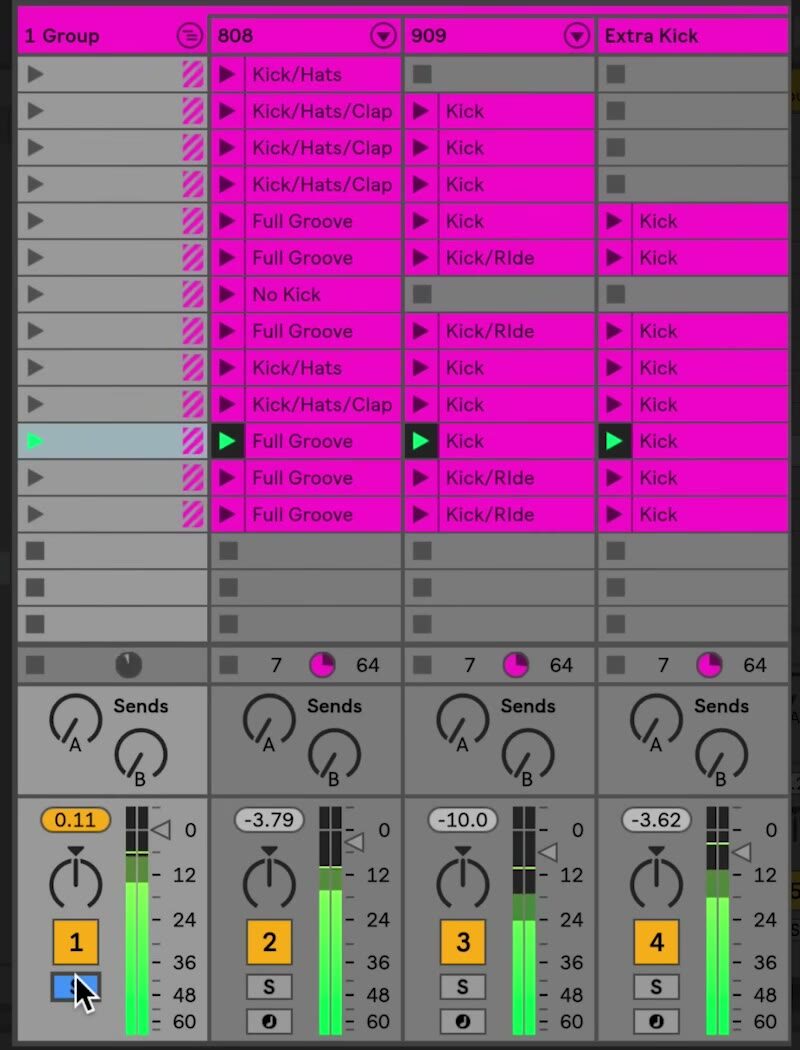Toggle track activator 2 for 808
The width and height of the screenshot is (800, 1050).
(x=269, y=942)
